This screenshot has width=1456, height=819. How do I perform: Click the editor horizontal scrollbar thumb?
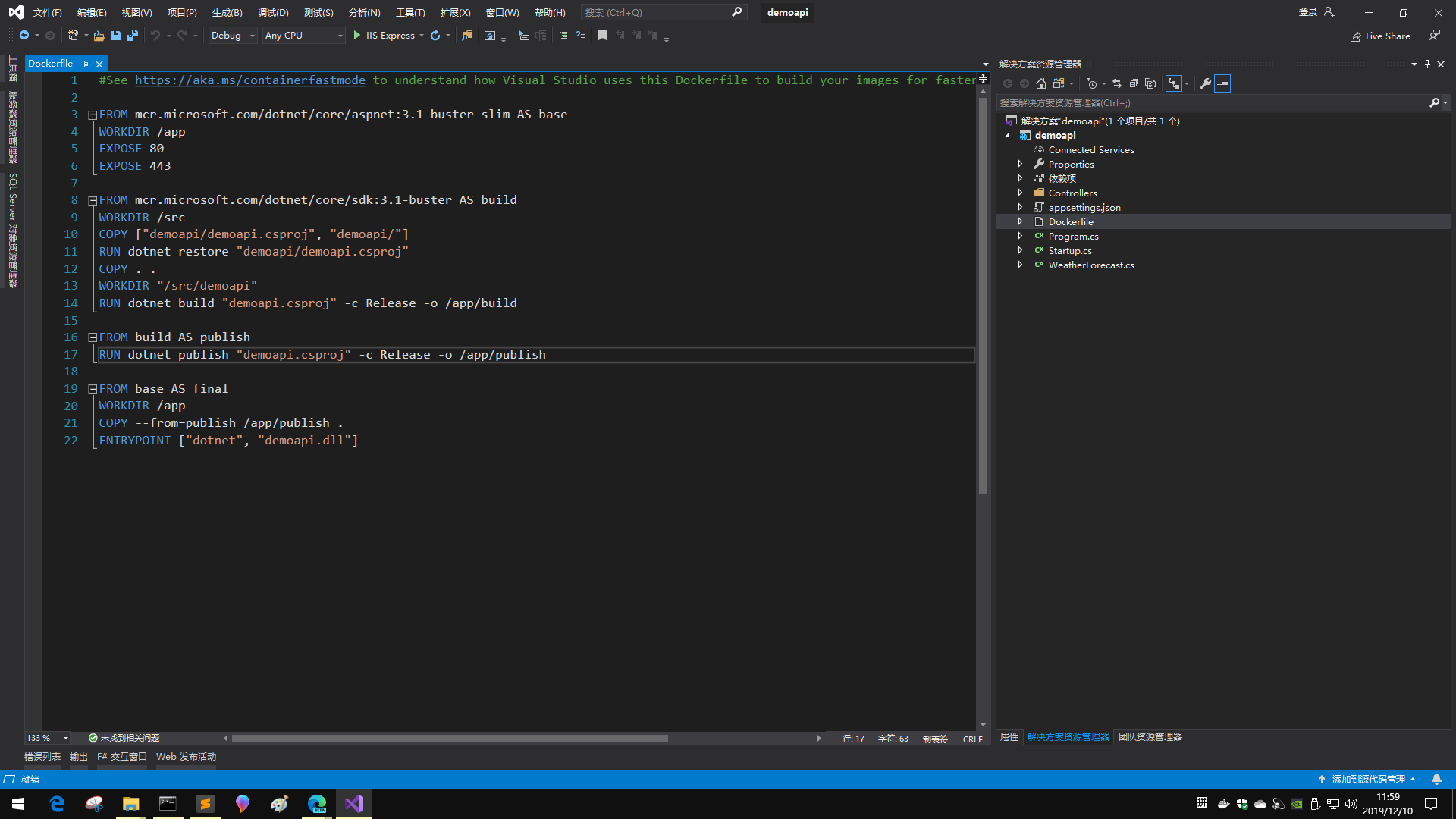point(449,739)
